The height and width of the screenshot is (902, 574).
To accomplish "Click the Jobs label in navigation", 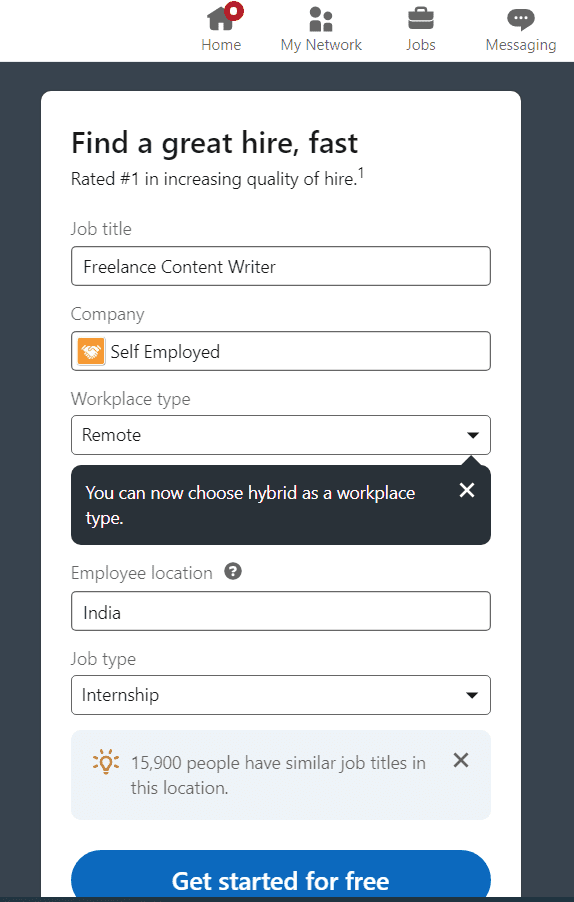I will (x=421, y=45).
